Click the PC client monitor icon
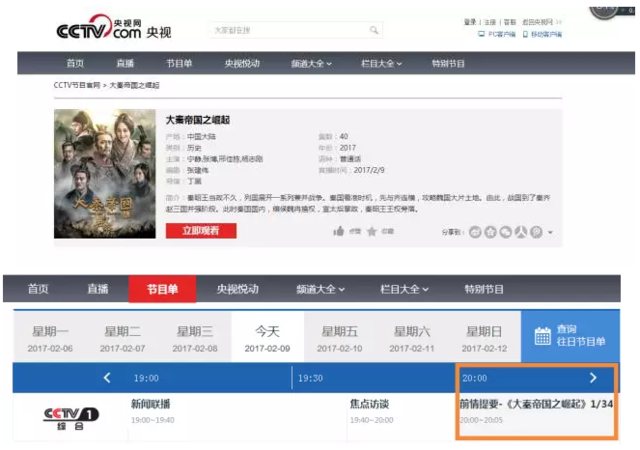640x450 pixels. (482, 34)
